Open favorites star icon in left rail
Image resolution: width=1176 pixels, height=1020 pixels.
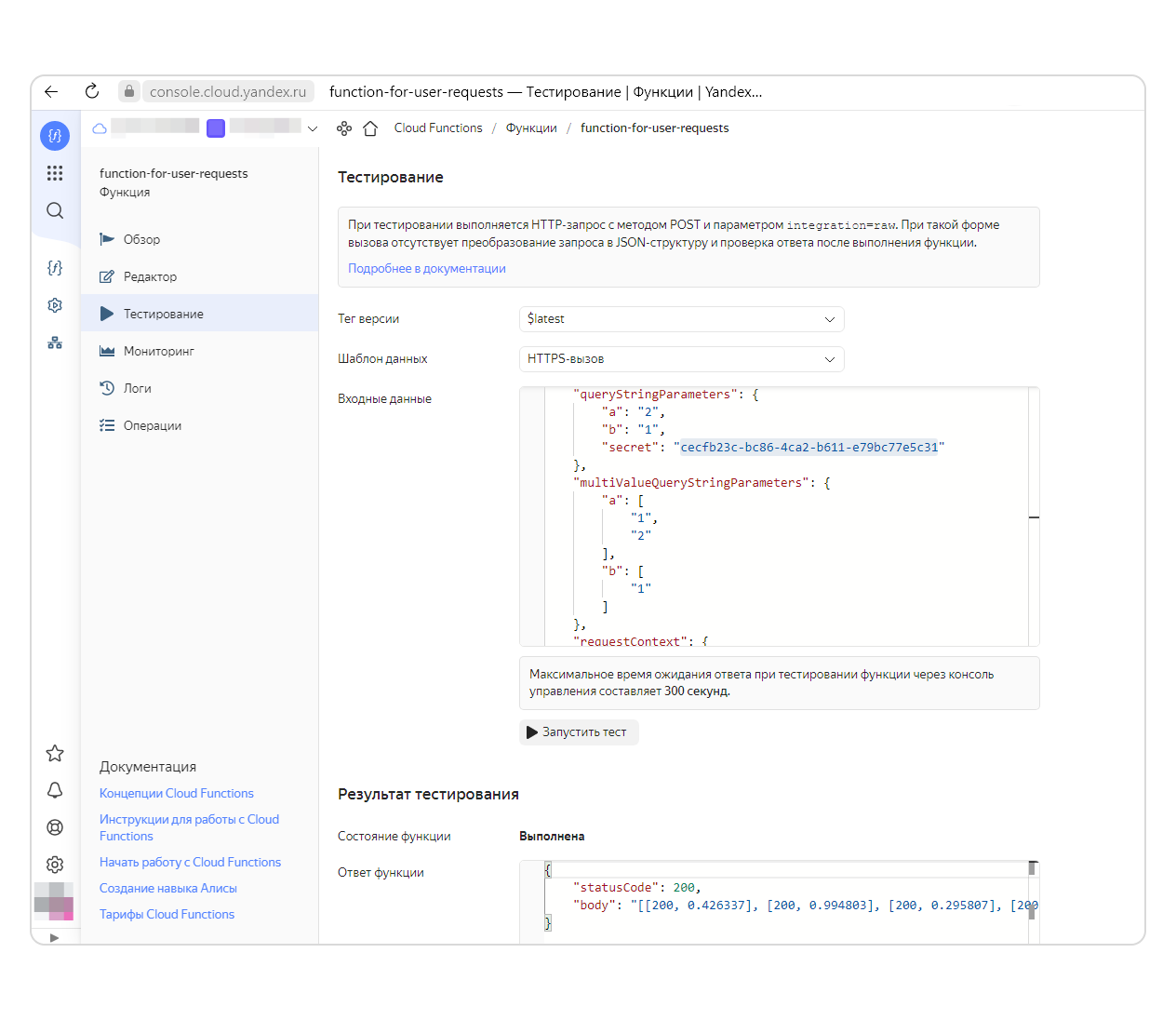coord(55,753)
